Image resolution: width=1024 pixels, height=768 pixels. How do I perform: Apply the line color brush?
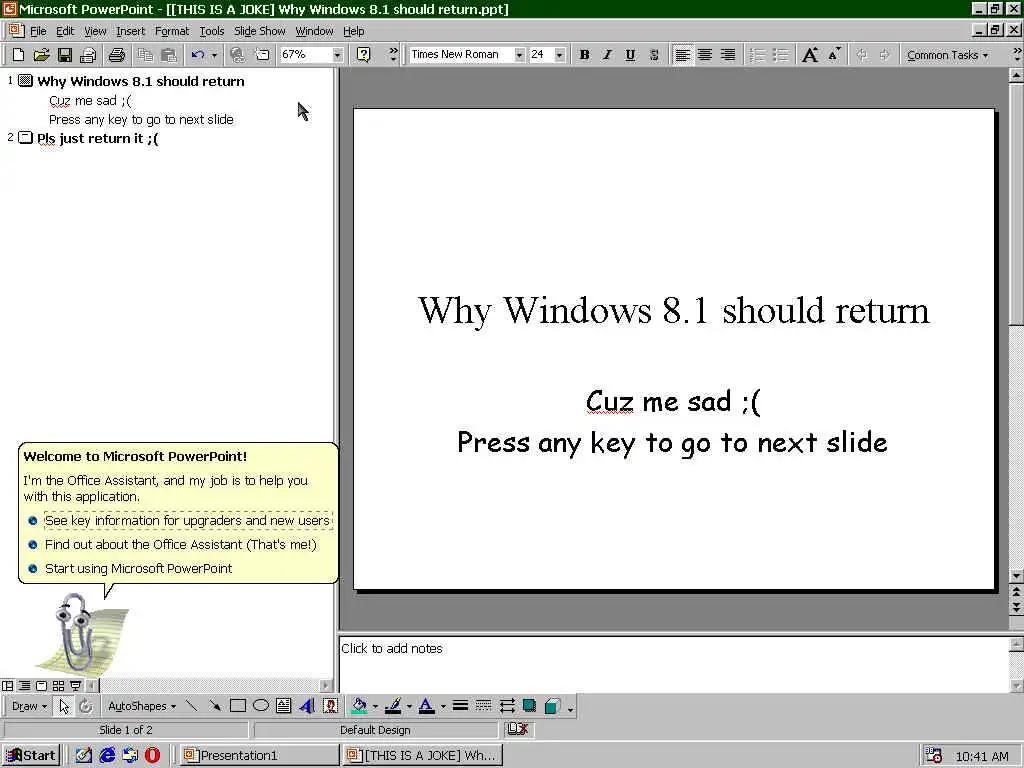(393, 706)
